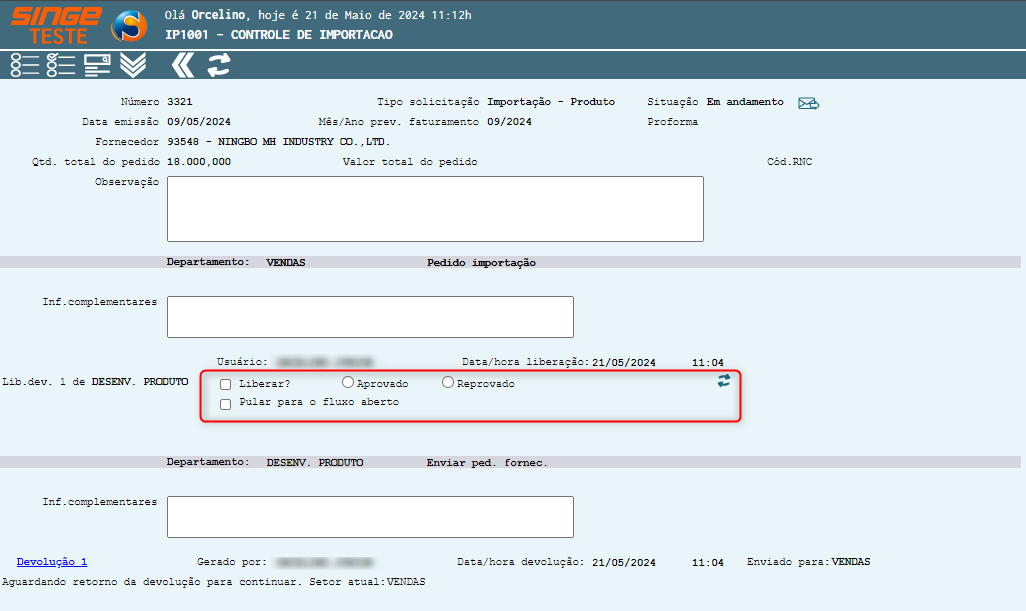Click the Singe orange globe logo
Image resolution: width=1026 pixels, height=611 pixels.
pos(129,25)
